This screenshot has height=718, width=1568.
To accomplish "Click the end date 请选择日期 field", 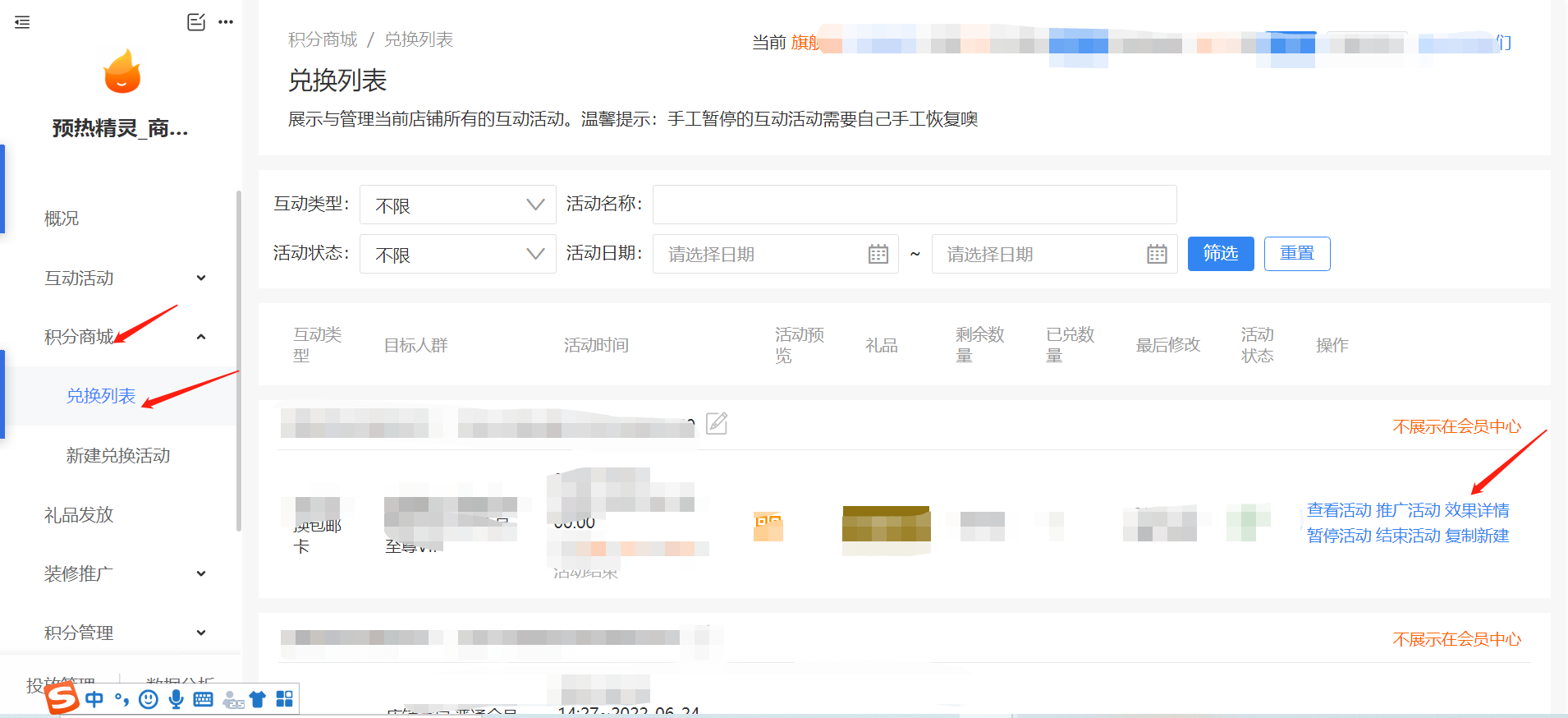I will coord(1054,254).
